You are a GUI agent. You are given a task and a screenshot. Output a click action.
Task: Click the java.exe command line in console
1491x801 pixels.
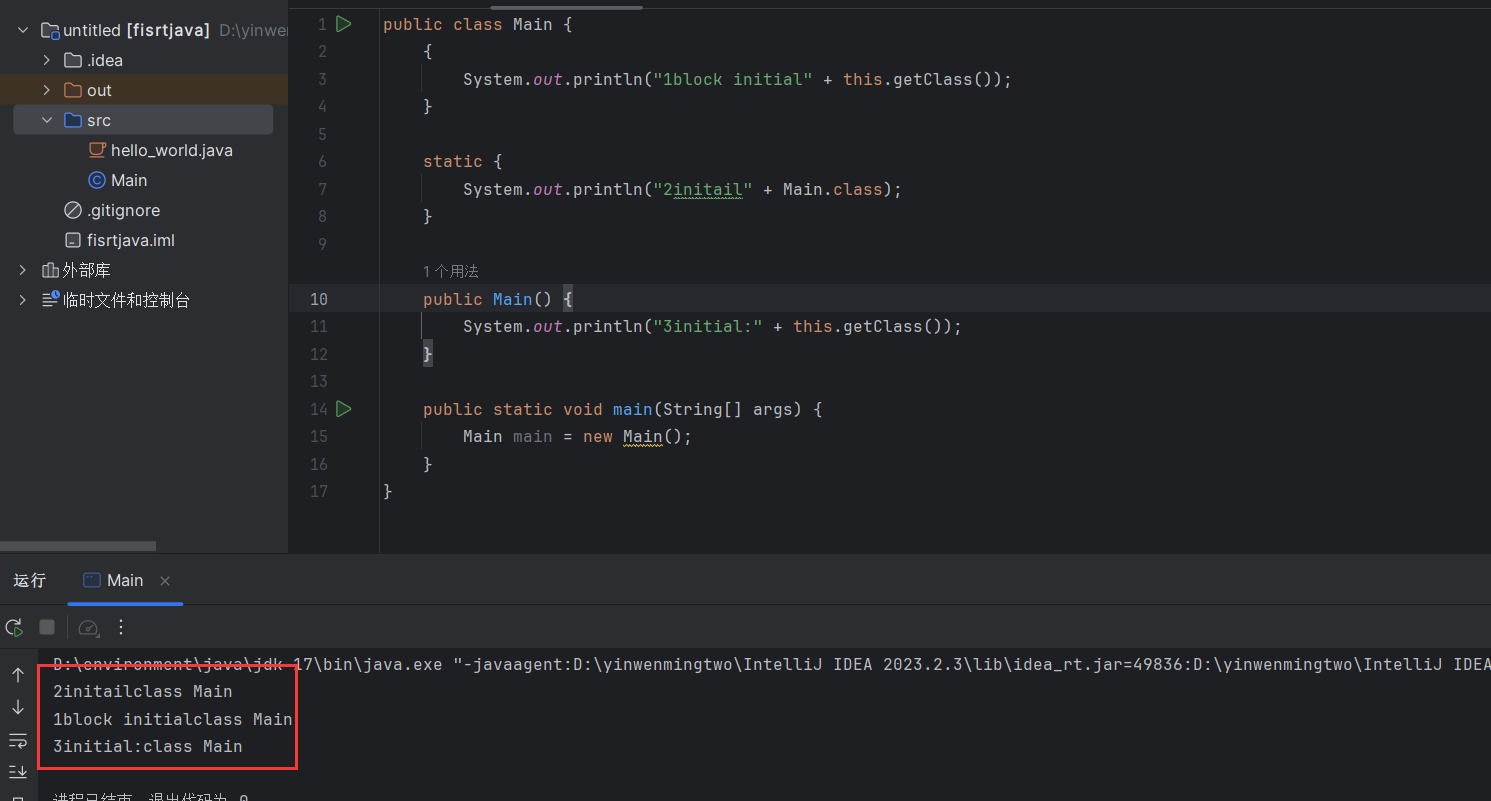pos(771,664)
